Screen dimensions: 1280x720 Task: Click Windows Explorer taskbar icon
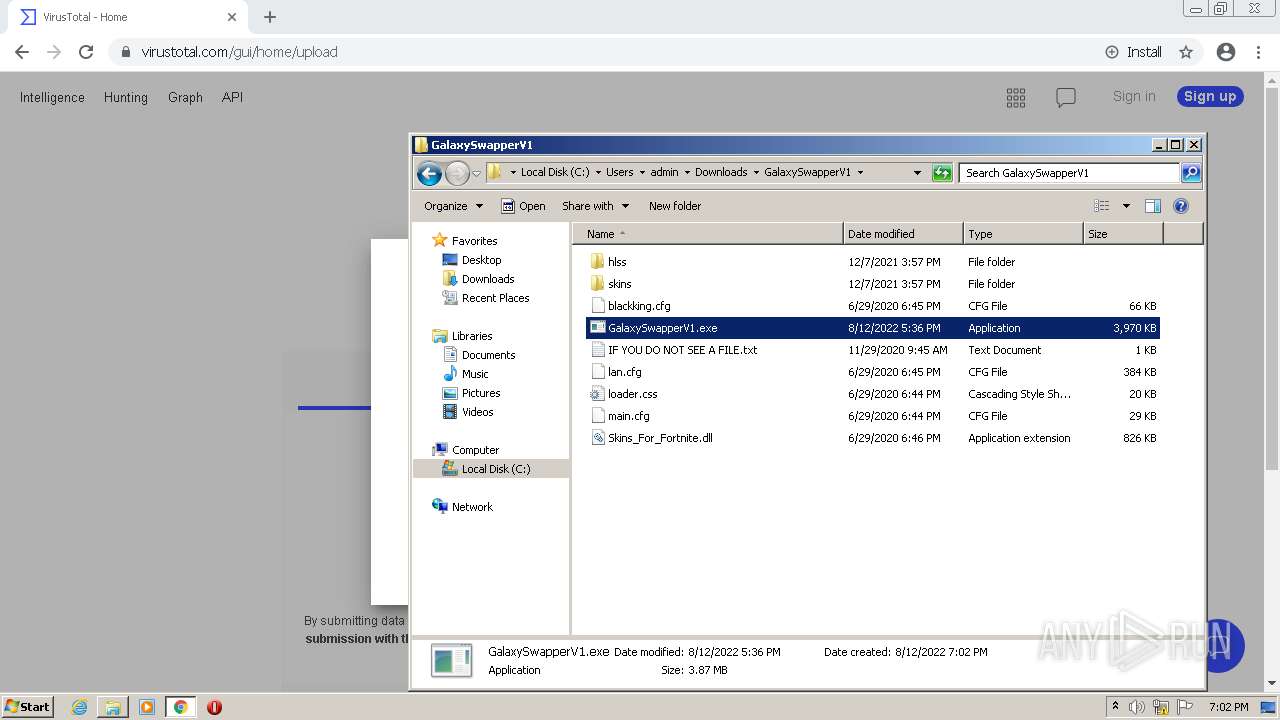pyautogui.click(x=113, y=707)
